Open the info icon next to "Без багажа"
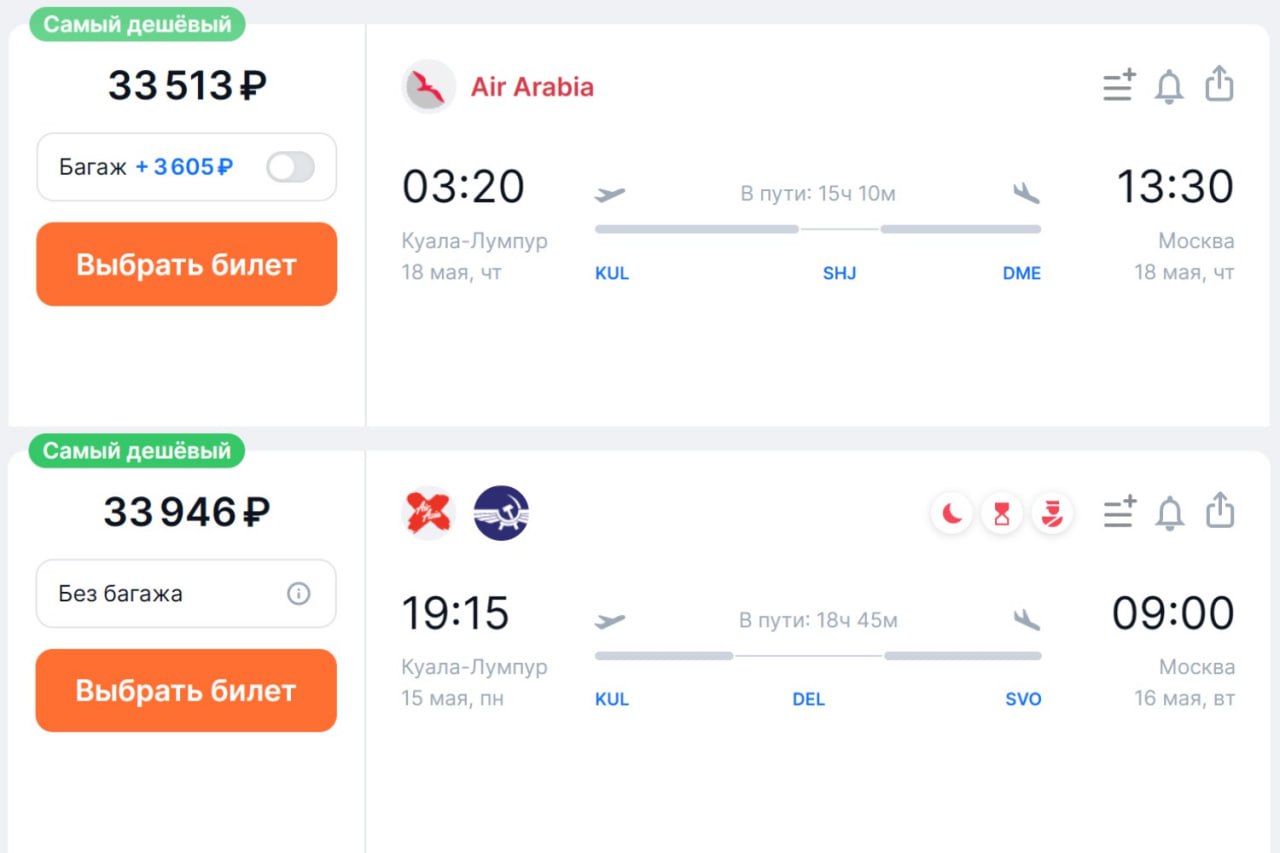Viewport: 1280px width, 853px height. click(x=298, y=594)
